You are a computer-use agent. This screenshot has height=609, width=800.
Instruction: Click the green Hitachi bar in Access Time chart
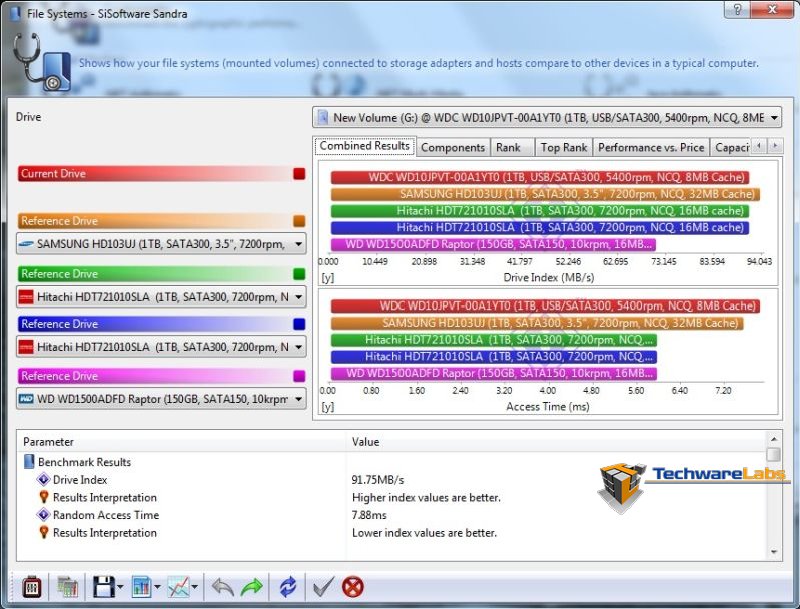494,340
